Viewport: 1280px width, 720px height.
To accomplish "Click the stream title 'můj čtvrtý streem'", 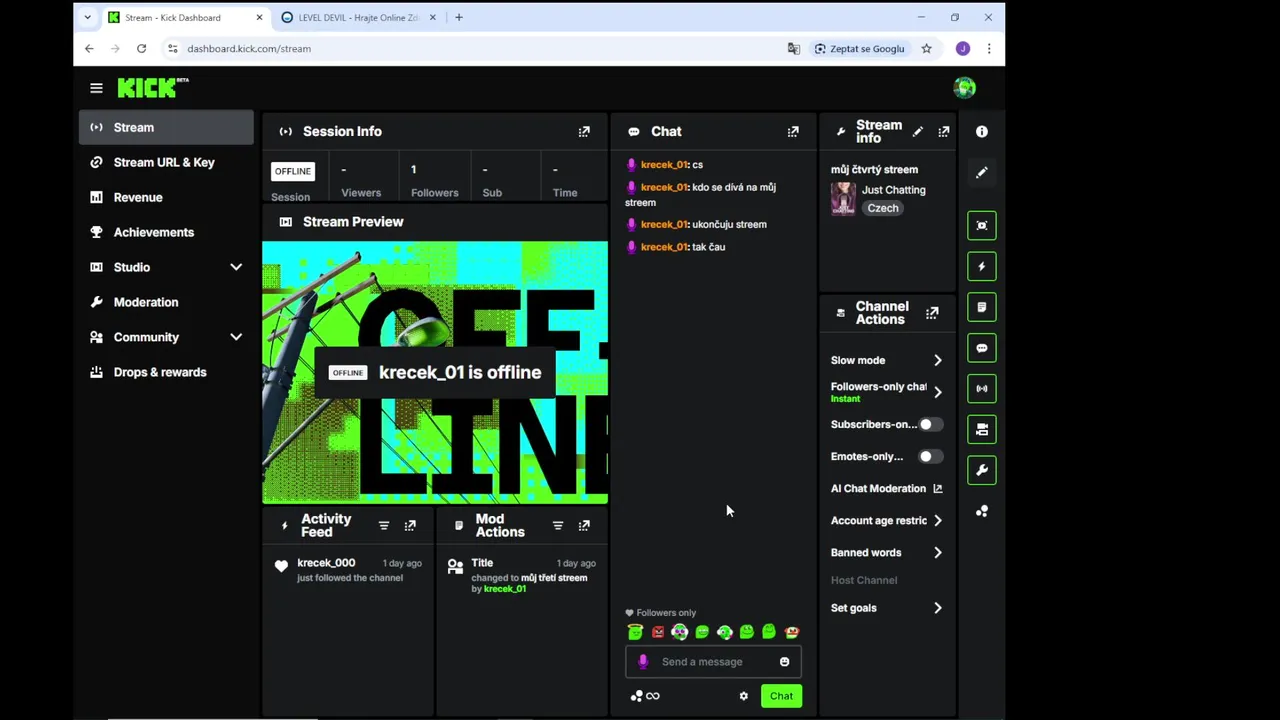I will [x=874, y=169].
